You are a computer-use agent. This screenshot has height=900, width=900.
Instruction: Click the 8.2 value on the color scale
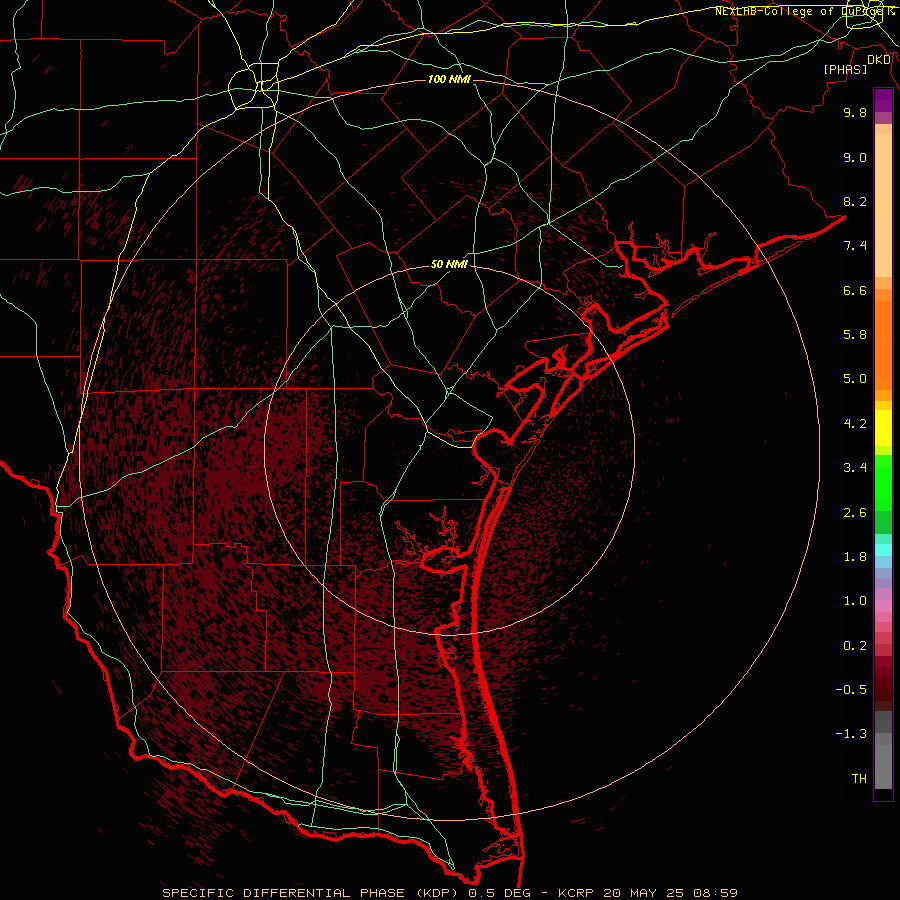[855, 201]
